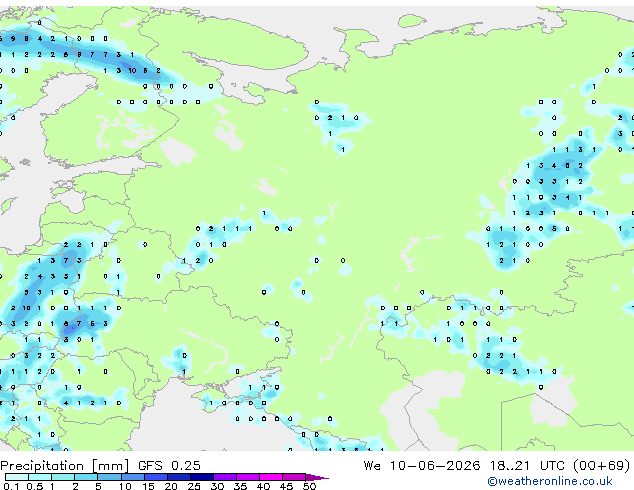Click the '45' legend scale label
The image size is (634, 490).
[x=286, y=486]
